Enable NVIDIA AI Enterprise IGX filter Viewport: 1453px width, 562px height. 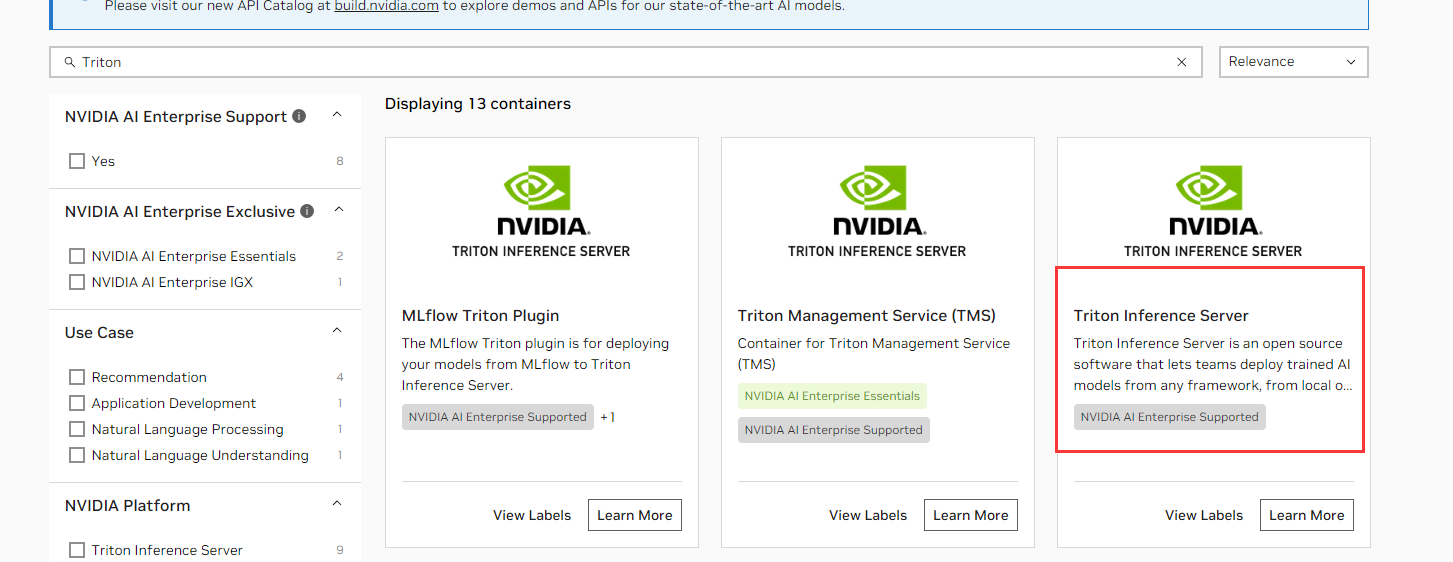click(x=77, y=282)
